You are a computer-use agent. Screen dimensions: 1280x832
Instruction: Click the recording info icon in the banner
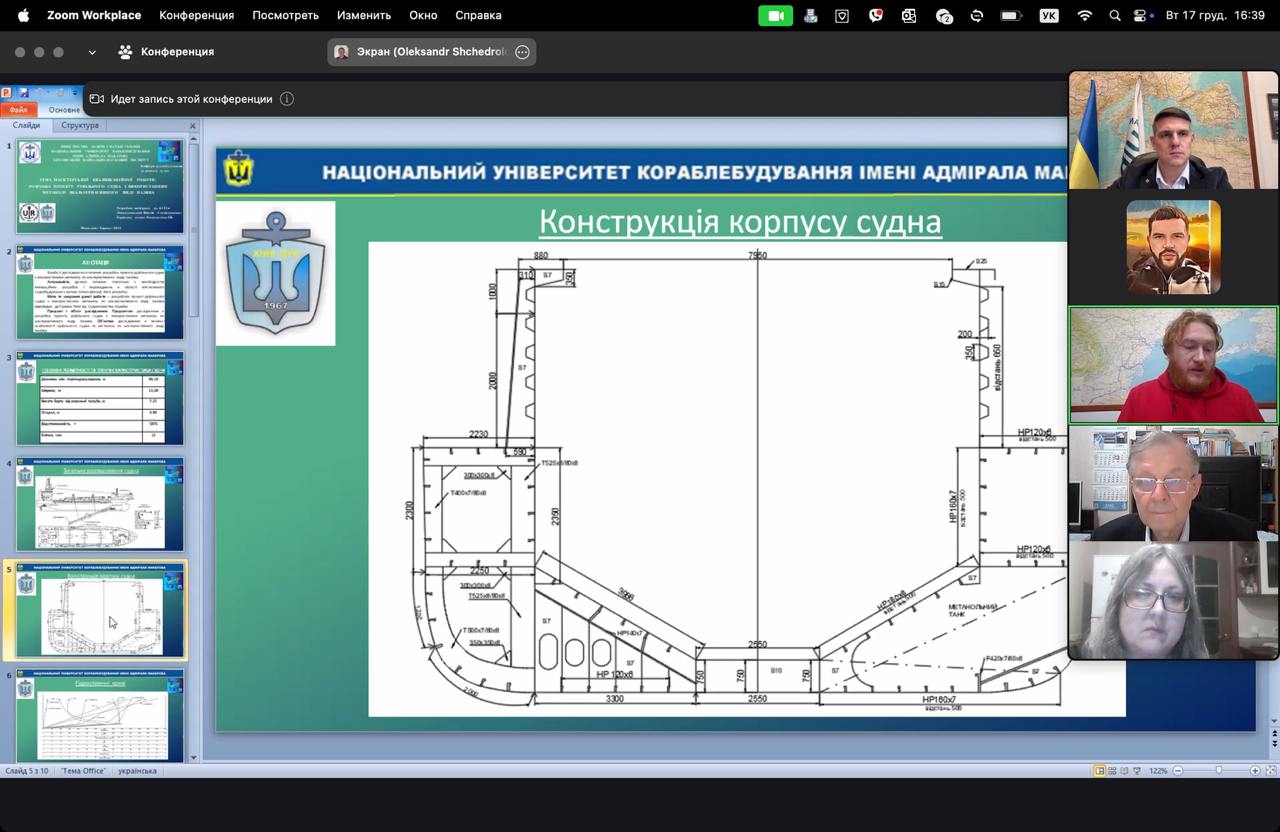coord(287,99)
